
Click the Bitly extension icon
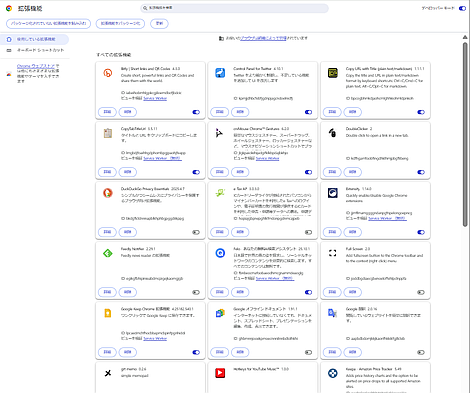pyautogui.click(x=108, y=73)
